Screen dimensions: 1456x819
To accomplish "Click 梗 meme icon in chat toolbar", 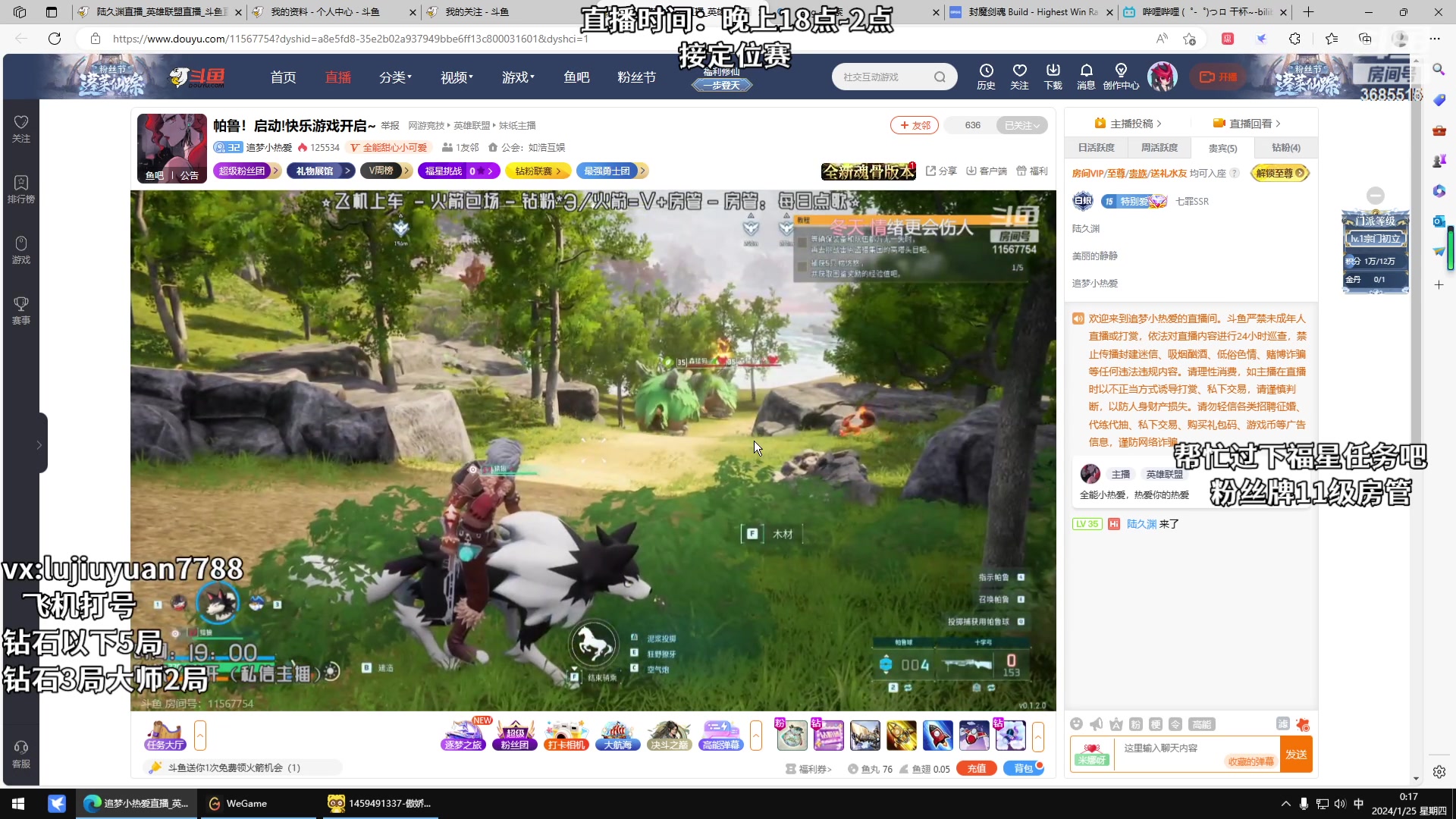I will (x=1155, y=724).
